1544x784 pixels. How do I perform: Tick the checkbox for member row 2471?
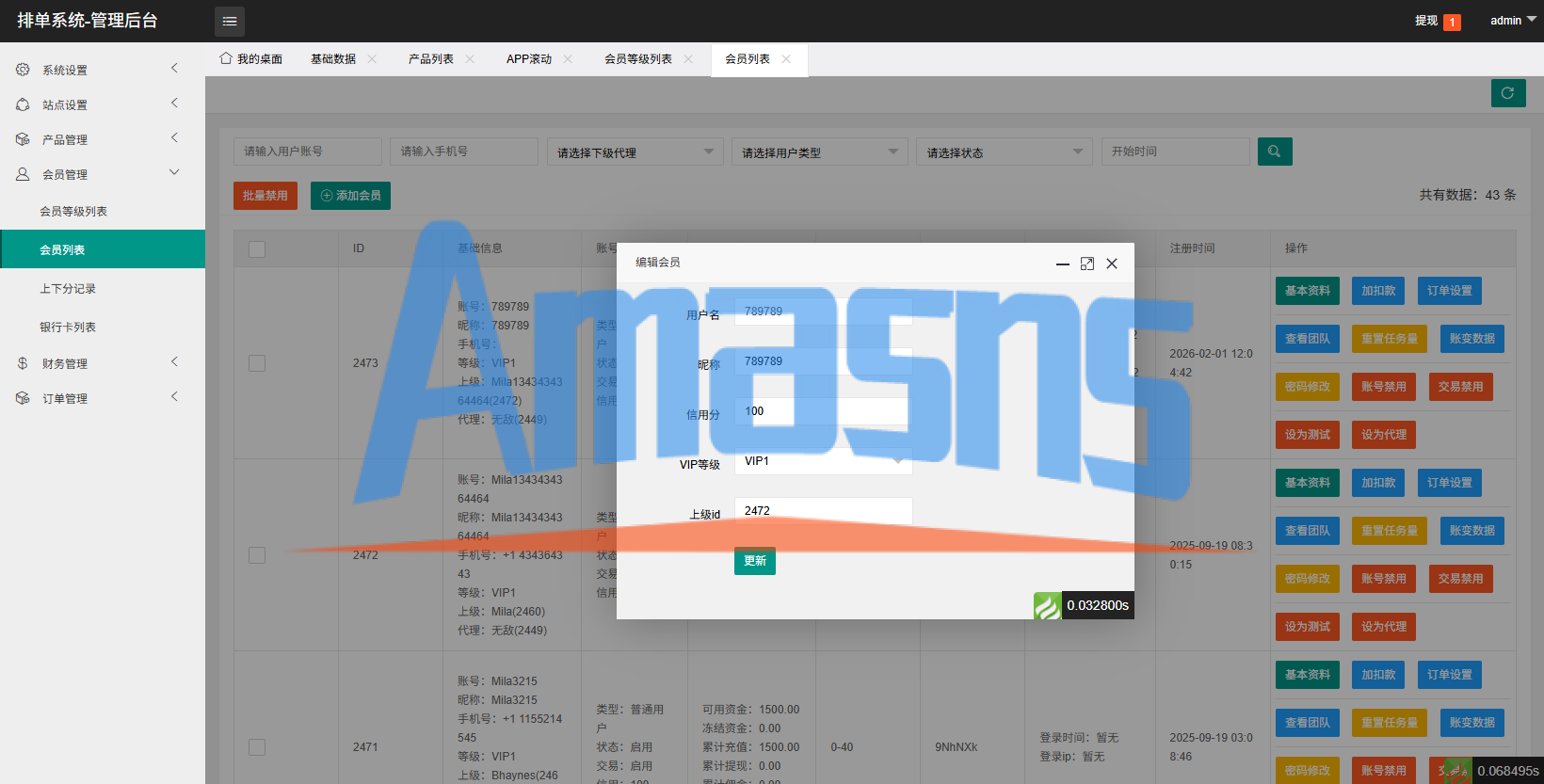[257, 747]
